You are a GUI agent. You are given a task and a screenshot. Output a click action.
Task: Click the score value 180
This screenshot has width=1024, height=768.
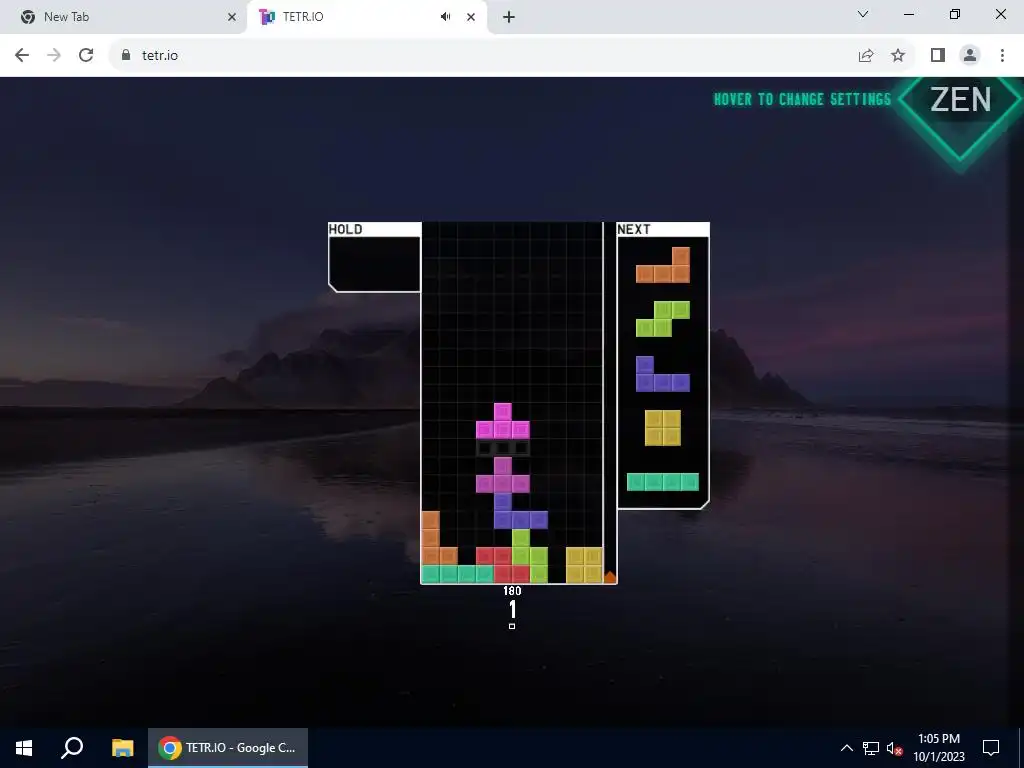click(512, 591)
